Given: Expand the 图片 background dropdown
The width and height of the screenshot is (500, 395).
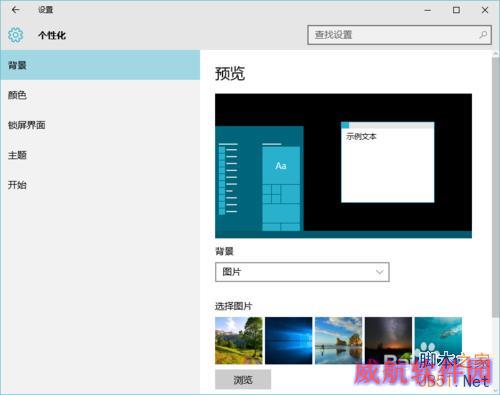Looking at the screenshot, I should [302, 272].
